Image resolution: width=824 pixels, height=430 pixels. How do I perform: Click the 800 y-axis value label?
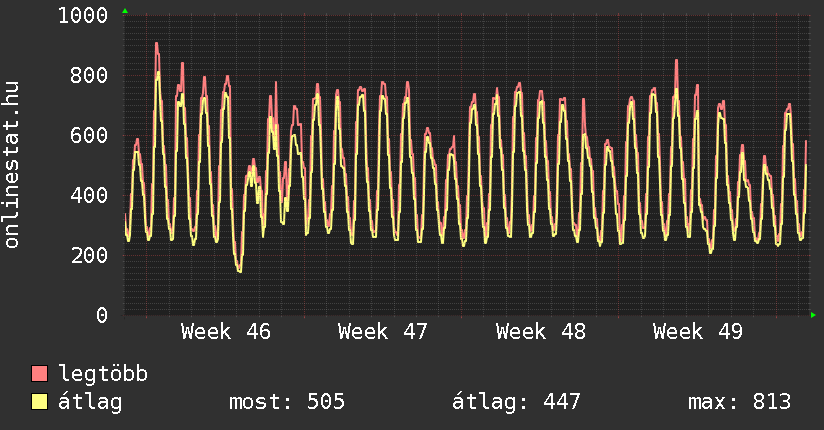click(x=89, y=75)
